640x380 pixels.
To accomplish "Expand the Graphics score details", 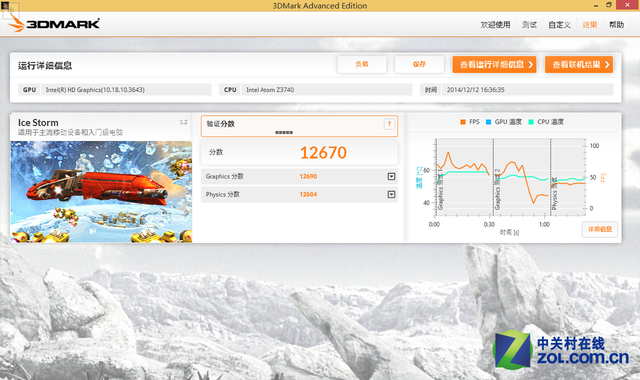I will [391, 176].
